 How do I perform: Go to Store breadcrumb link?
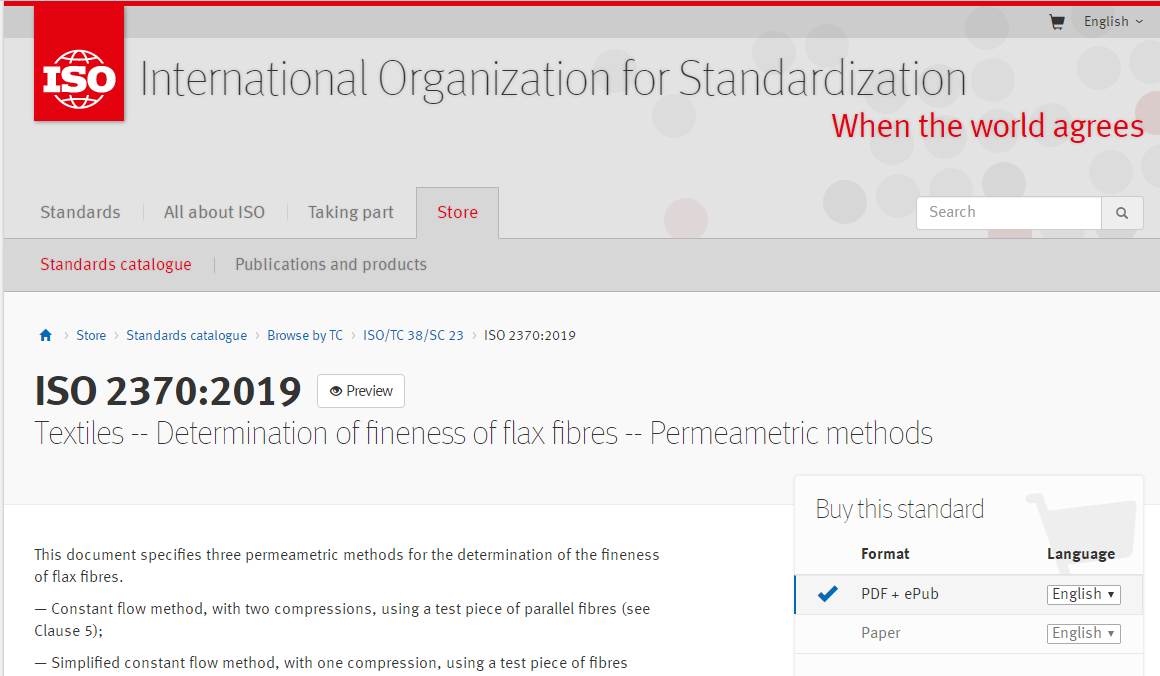pyautogui.click(x=91, y=335)
